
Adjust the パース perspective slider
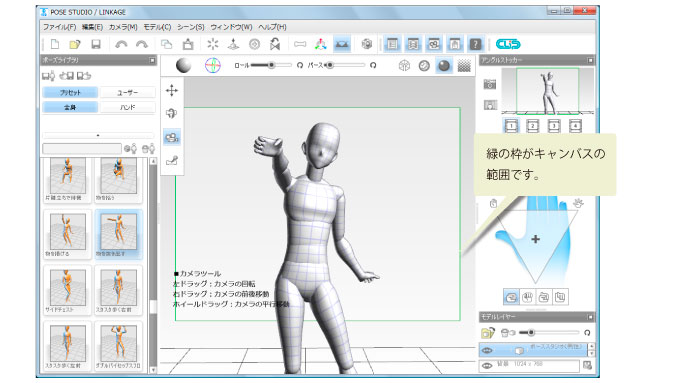(x=346, y=65)
